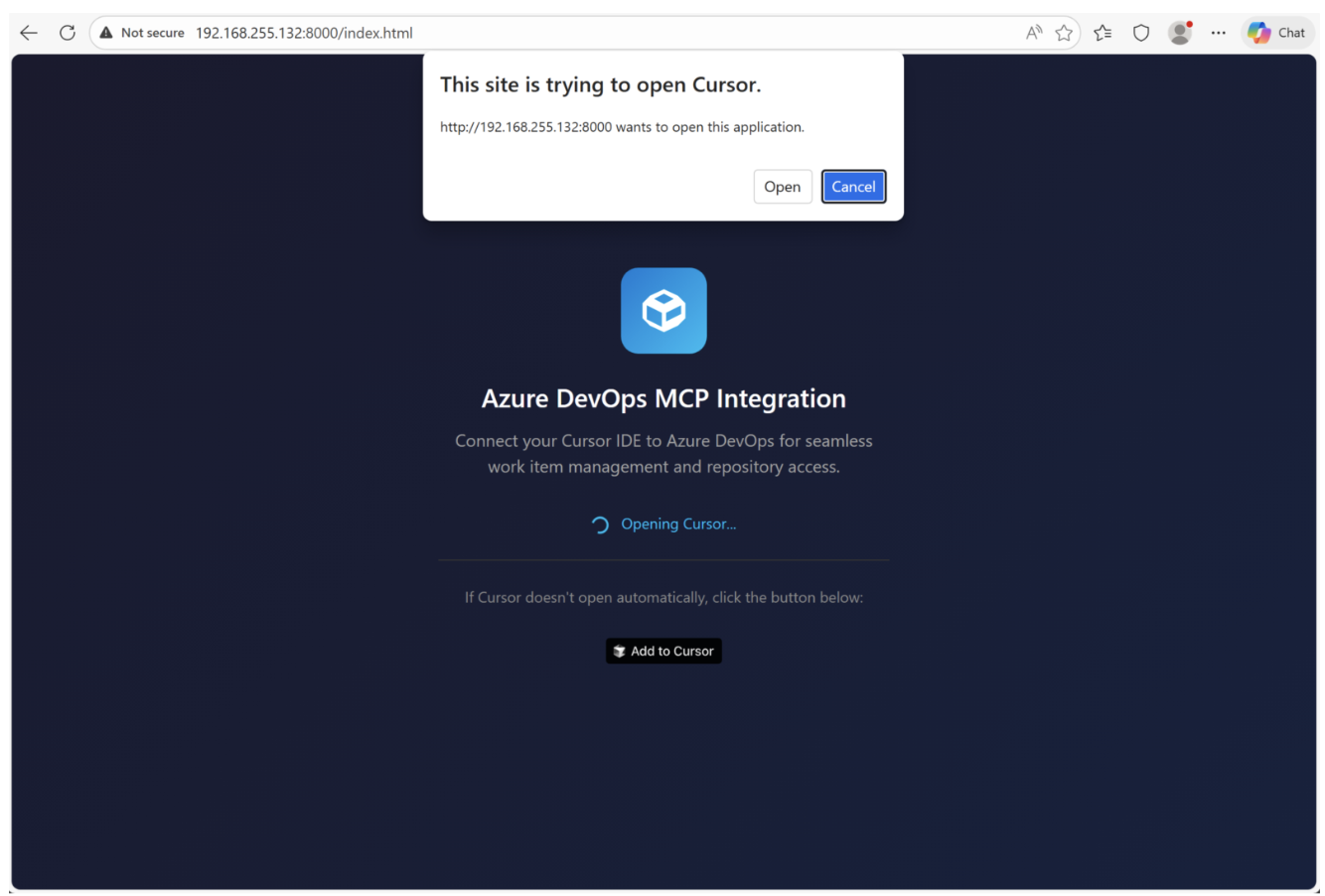Open the Copilot Chat panel
The height and width of the screenshot is (896, 1325).
tap(1277, 33)
